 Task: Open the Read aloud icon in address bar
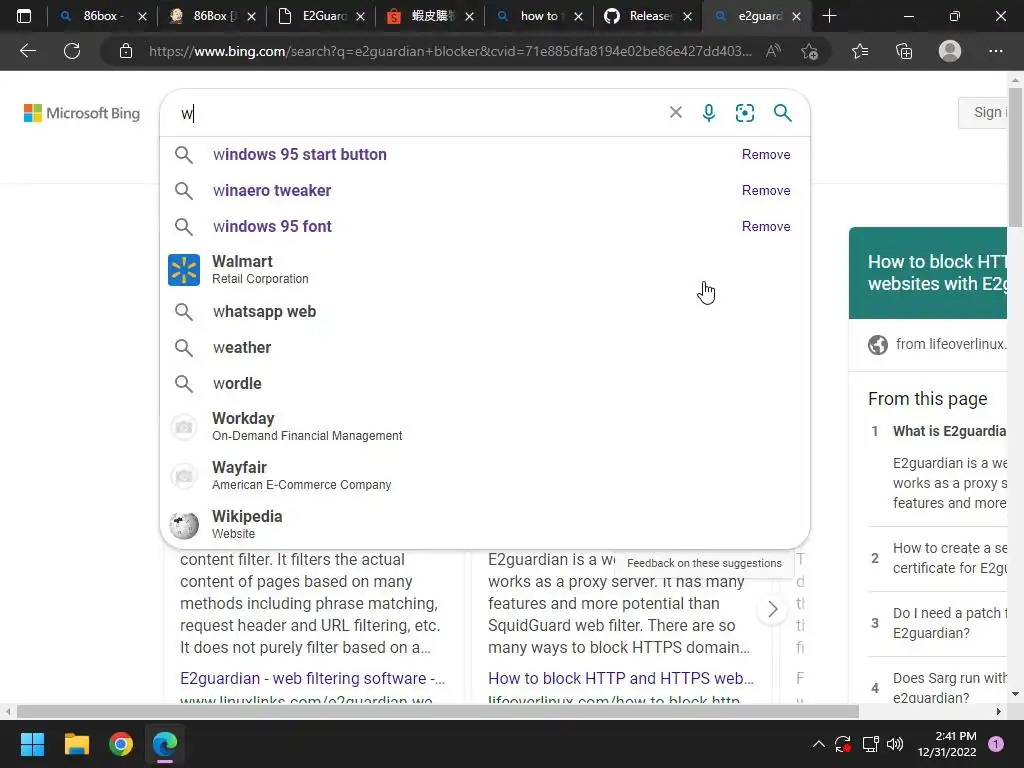click(773, 51)
